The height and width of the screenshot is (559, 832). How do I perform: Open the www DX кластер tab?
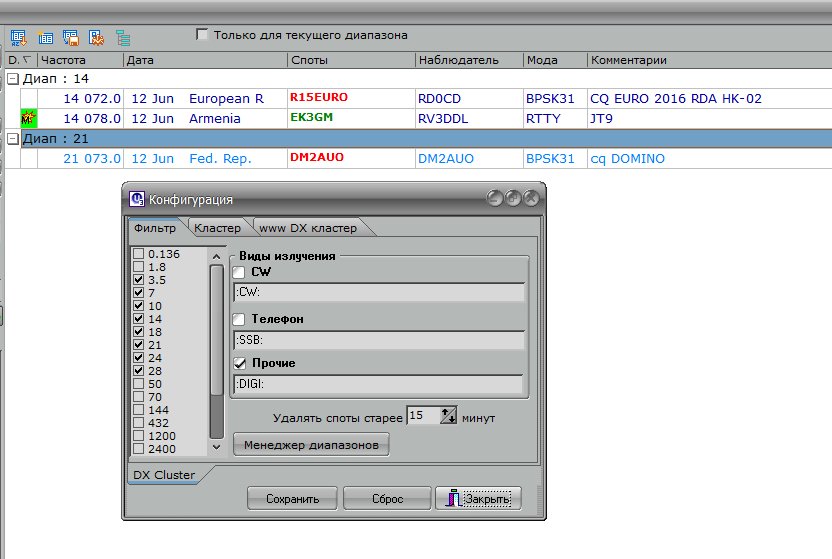[308, 229]
